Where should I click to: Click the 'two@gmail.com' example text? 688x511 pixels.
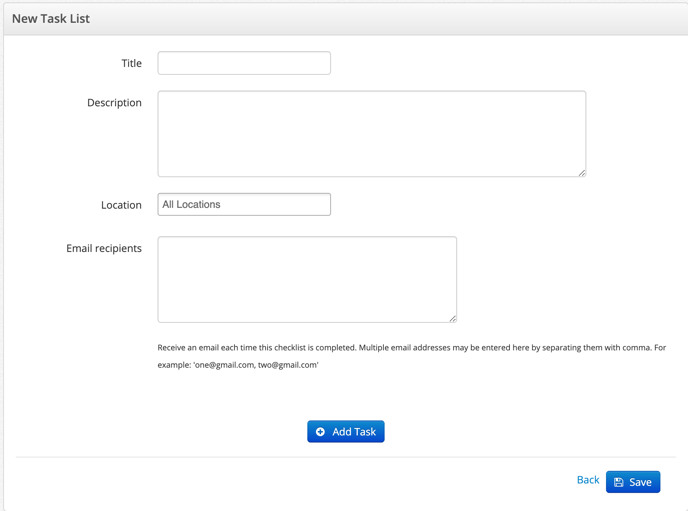pos(287,365)
